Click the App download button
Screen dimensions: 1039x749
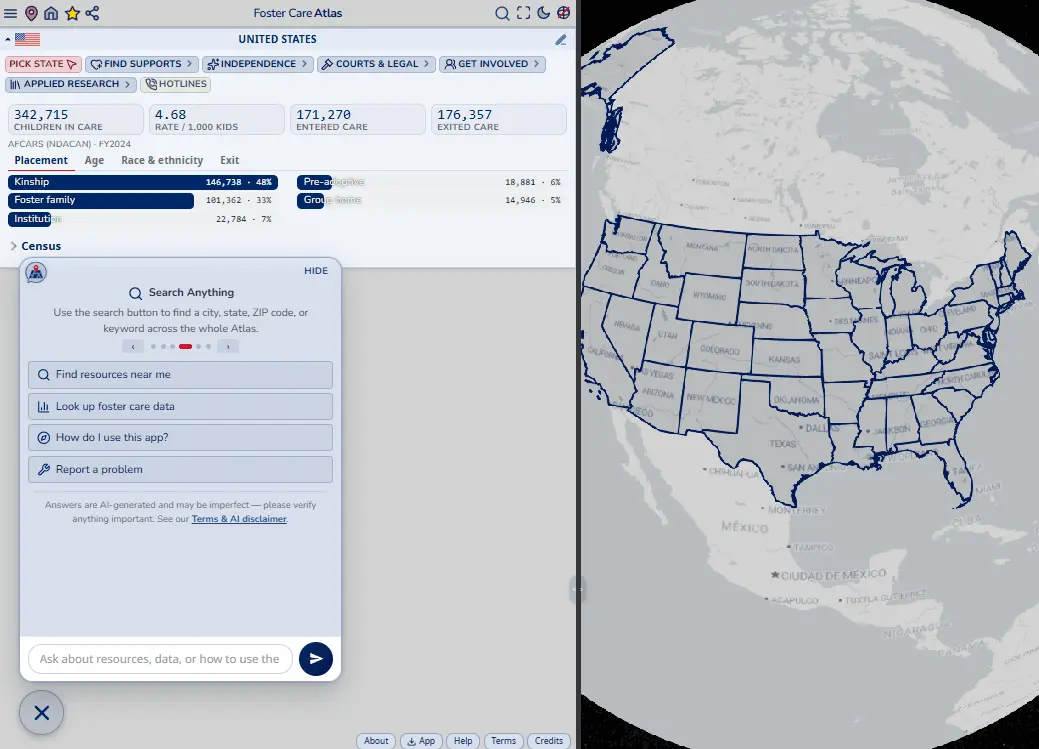point(421,741)
